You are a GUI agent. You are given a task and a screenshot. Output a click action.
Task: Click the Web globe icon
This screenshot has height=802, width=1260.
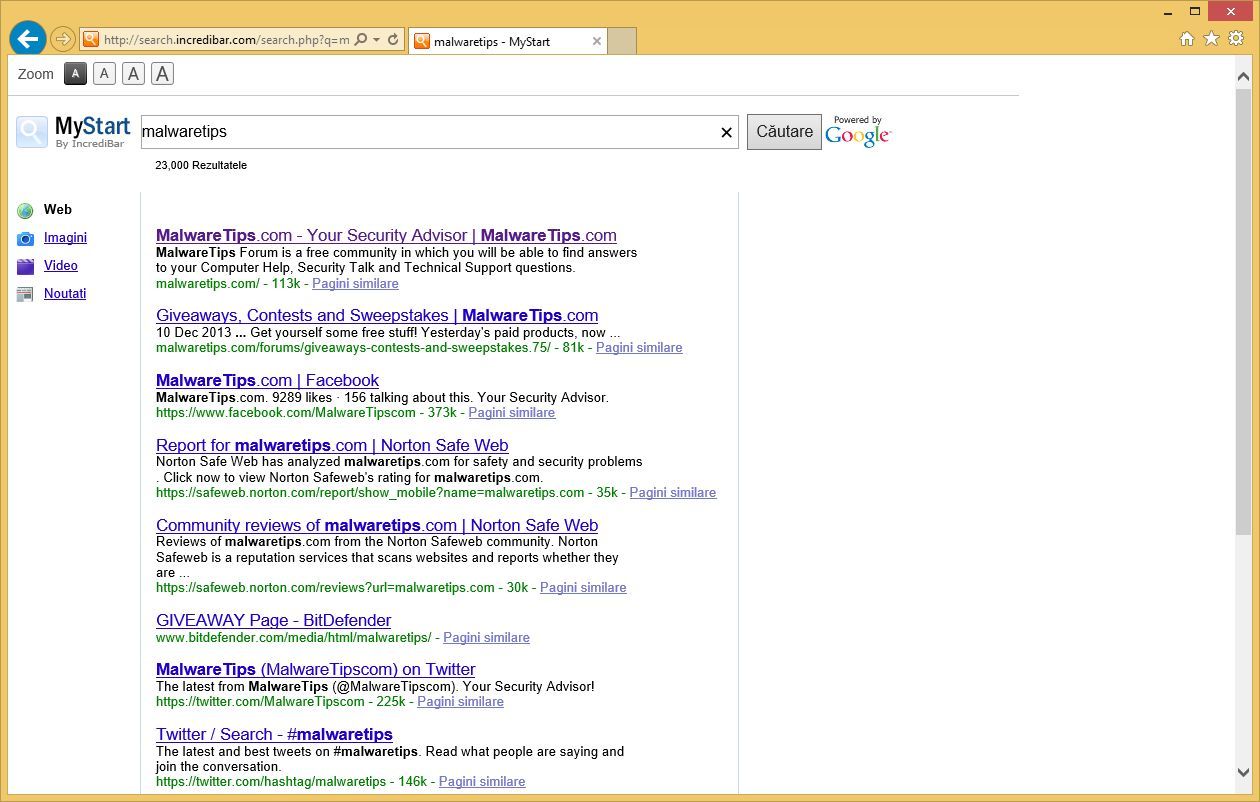point(25,210)
